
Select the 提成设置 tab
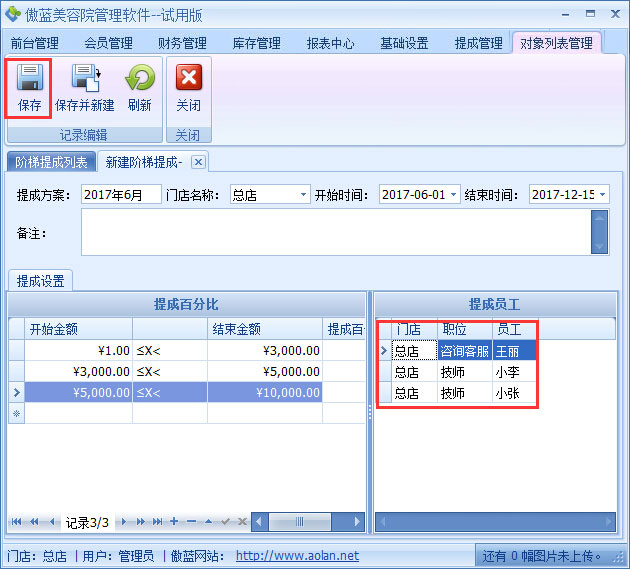tap(41, 280)
